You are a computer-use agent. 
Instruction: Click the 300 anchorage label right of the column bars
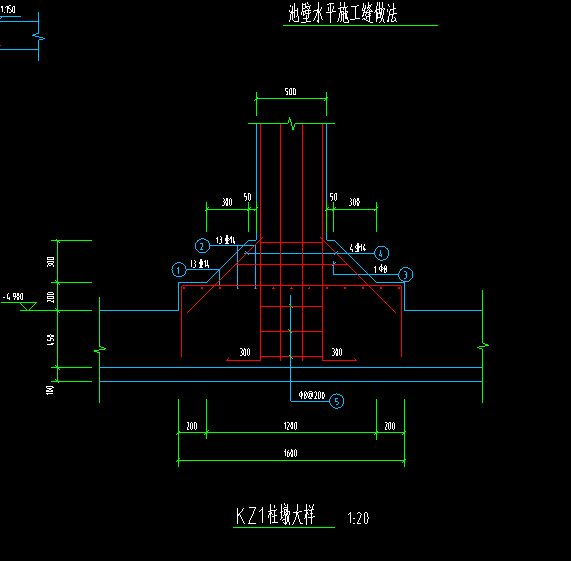pyautogui.click(x=337, y=352)
